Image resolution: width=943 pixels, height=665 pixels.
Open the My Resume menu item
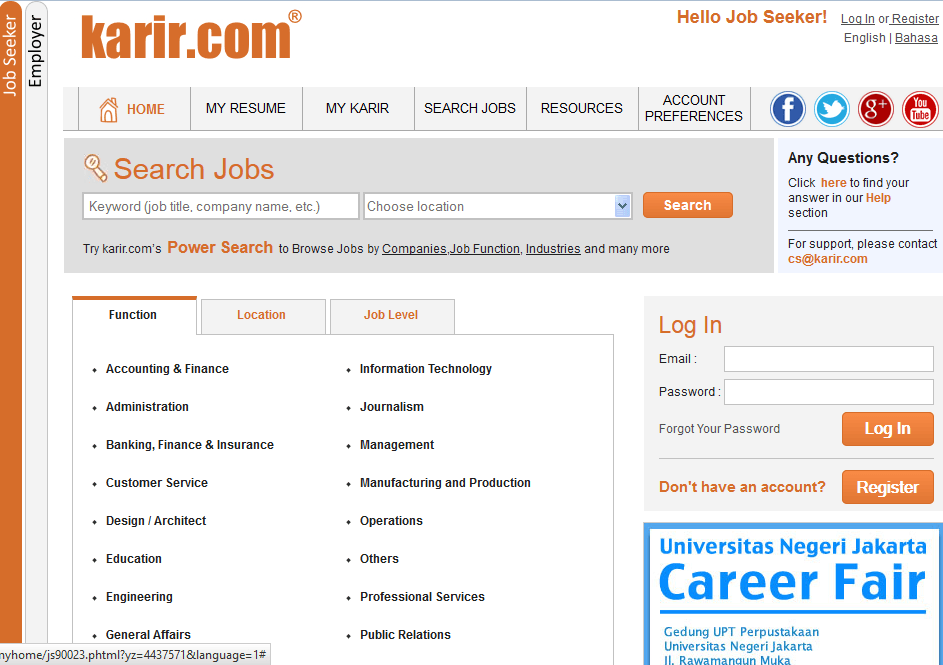[246, 109]
